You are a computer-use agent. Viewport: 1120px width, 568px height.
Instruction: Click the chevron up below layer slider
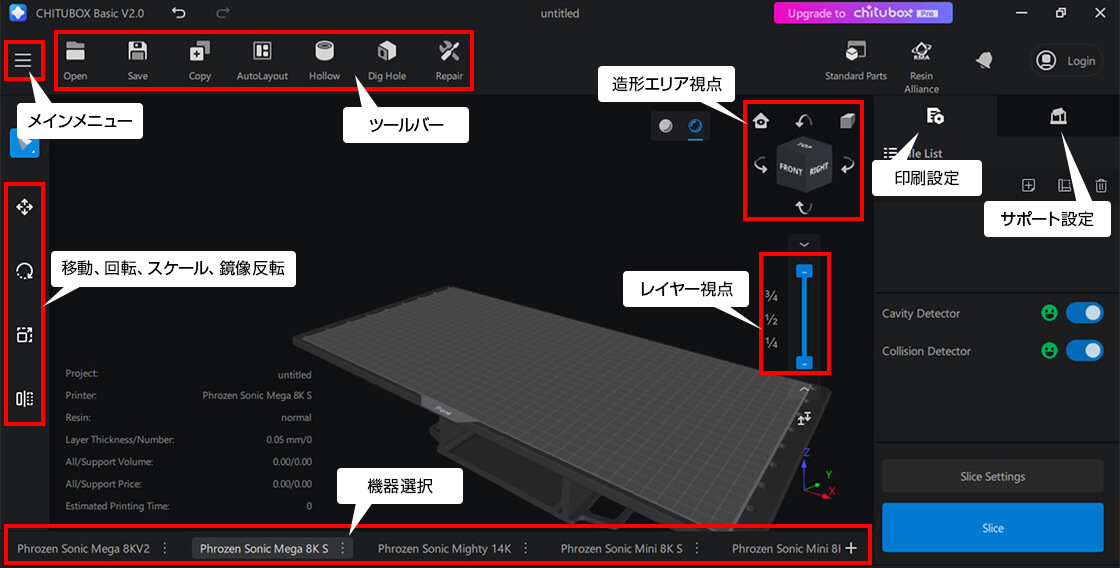click(804, 390)
